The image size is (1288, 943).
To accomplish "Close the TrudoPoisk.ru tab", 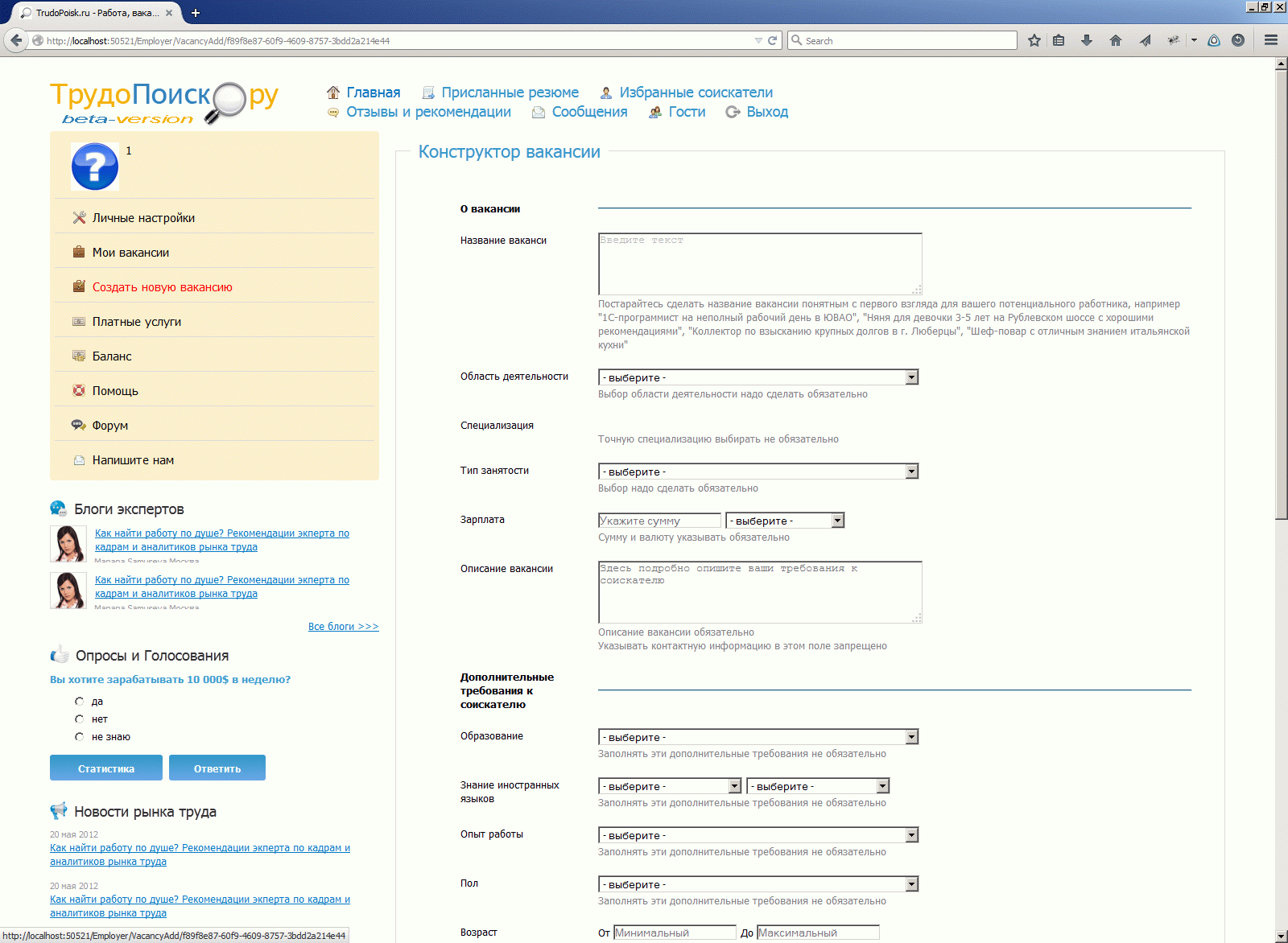I will click(170, 13).
